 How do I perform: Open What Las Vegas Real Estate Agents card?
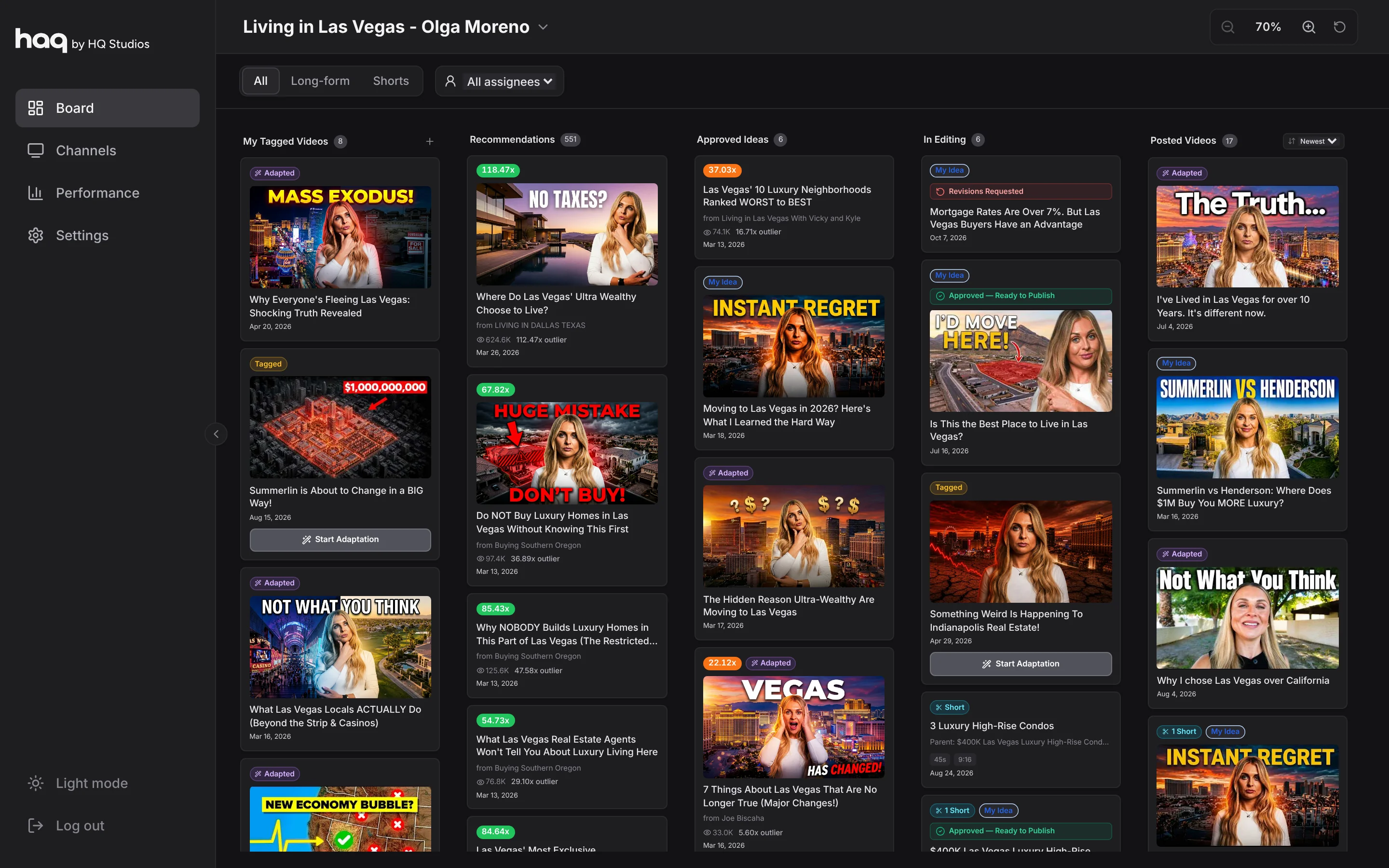click(x=567, y=757)
